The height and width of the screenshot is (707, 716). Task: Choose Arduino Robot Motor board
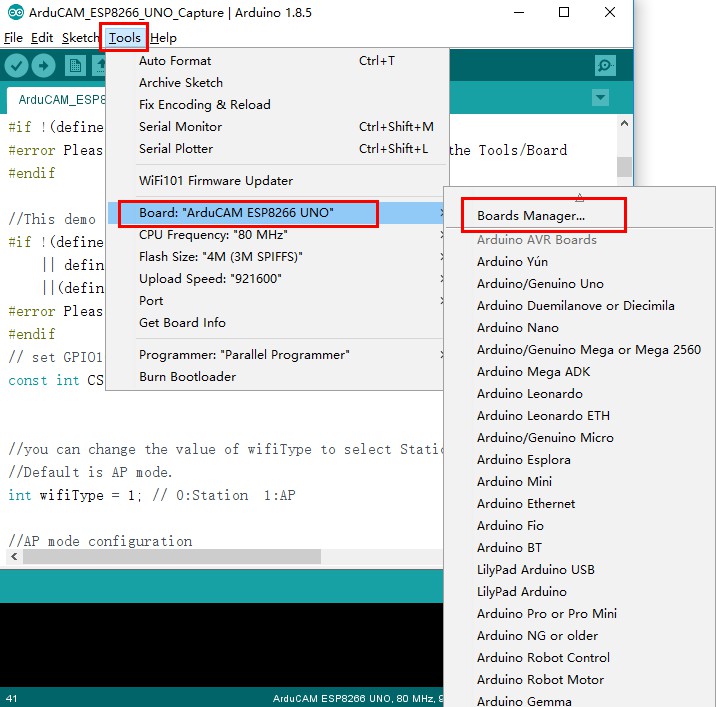580,680
